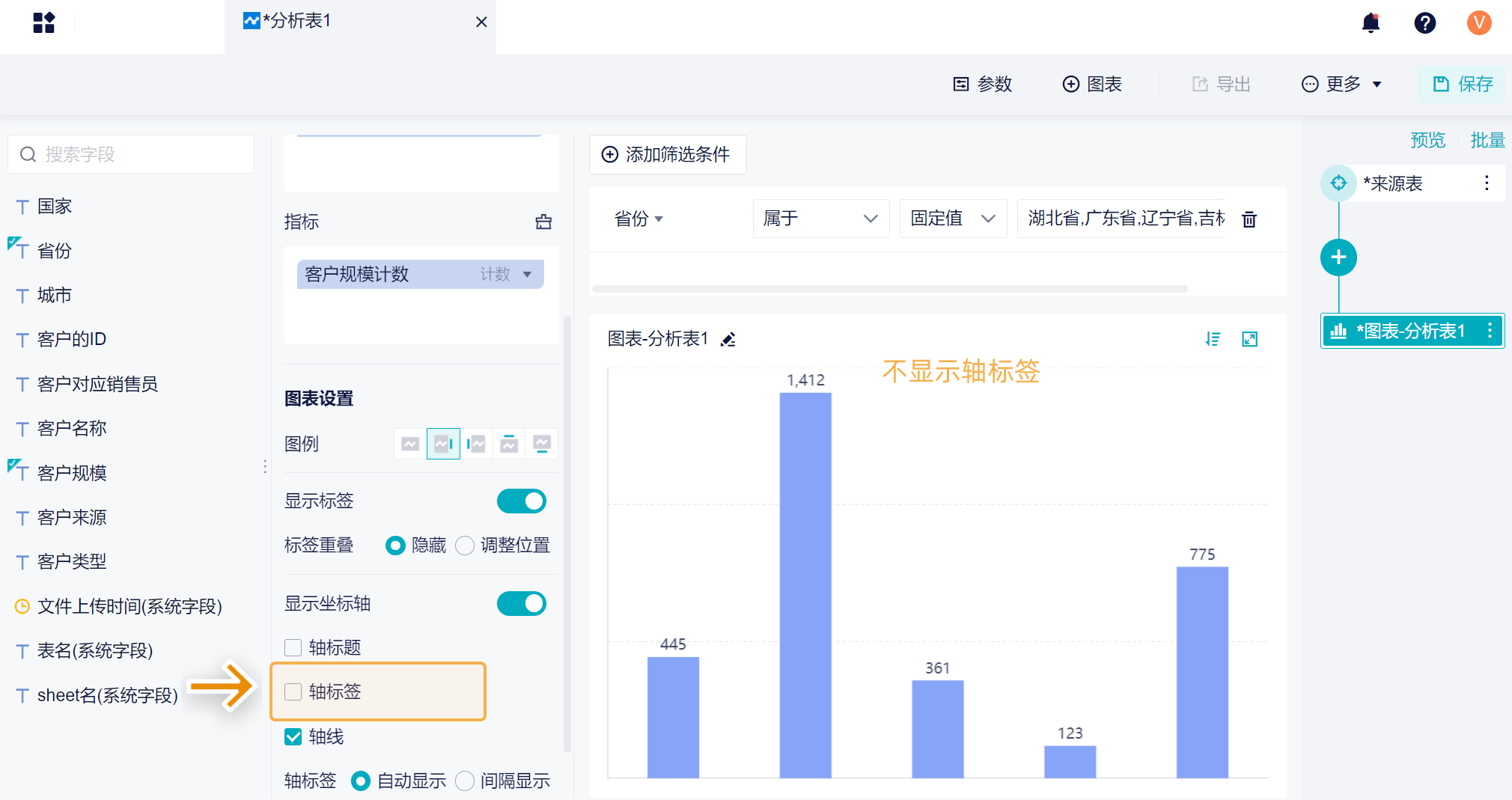The width and height of the screenshot is (1512, 800).
Task: Edit the chart title 图表-分析表1 with pencil icon
Action: (x=728, y=340)
